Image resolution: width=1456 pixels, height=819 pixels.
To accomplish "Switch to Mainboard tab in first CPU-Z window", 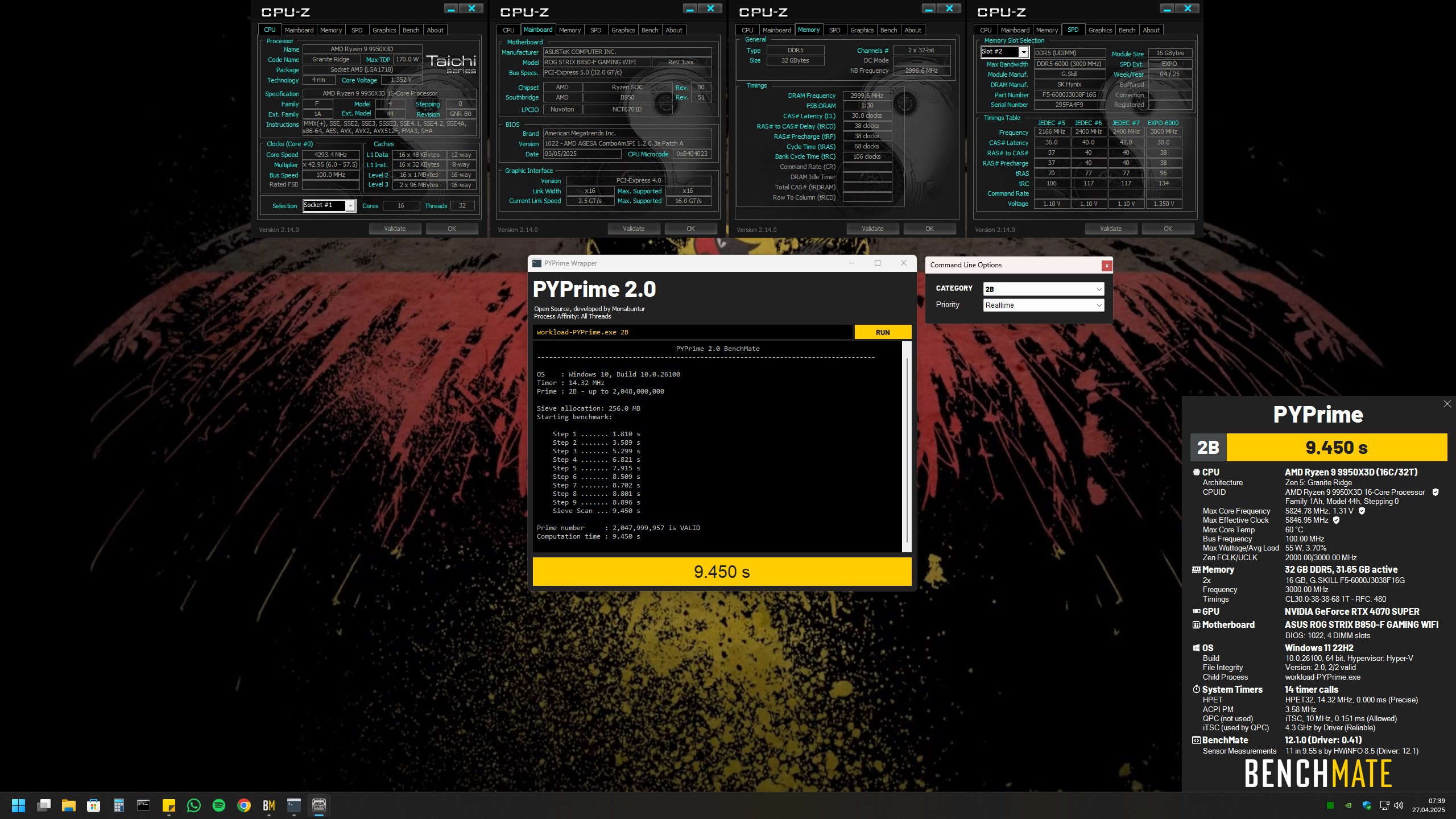I will click(299, 30).
